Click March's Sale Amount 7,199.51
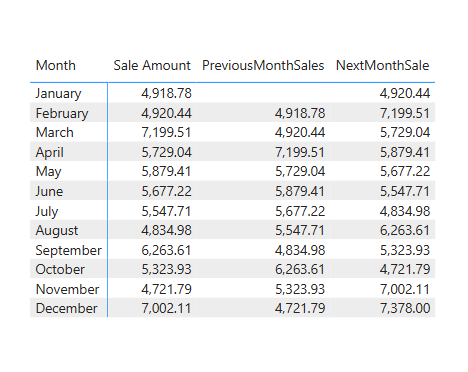 click(x=166, y=132)
